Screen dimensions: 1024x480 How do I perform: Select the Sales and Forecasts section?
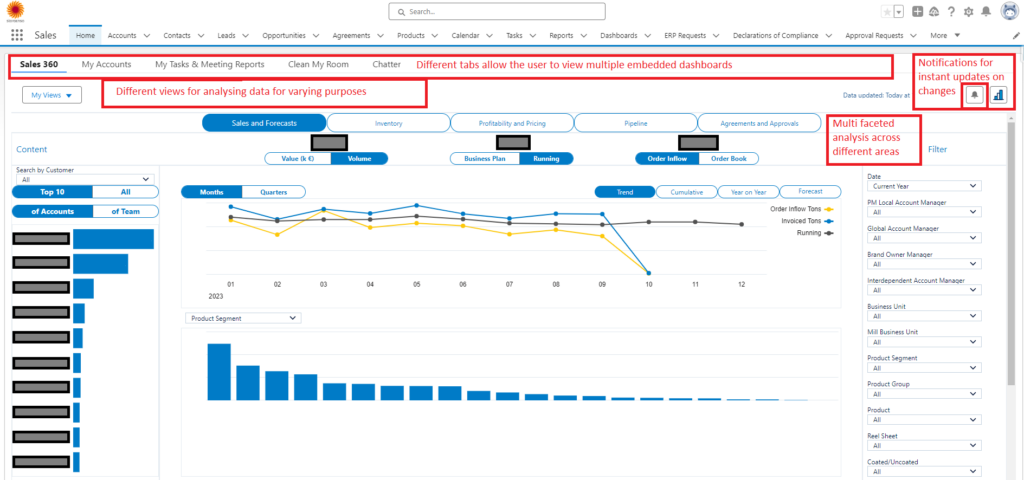[x=264, y=123]
